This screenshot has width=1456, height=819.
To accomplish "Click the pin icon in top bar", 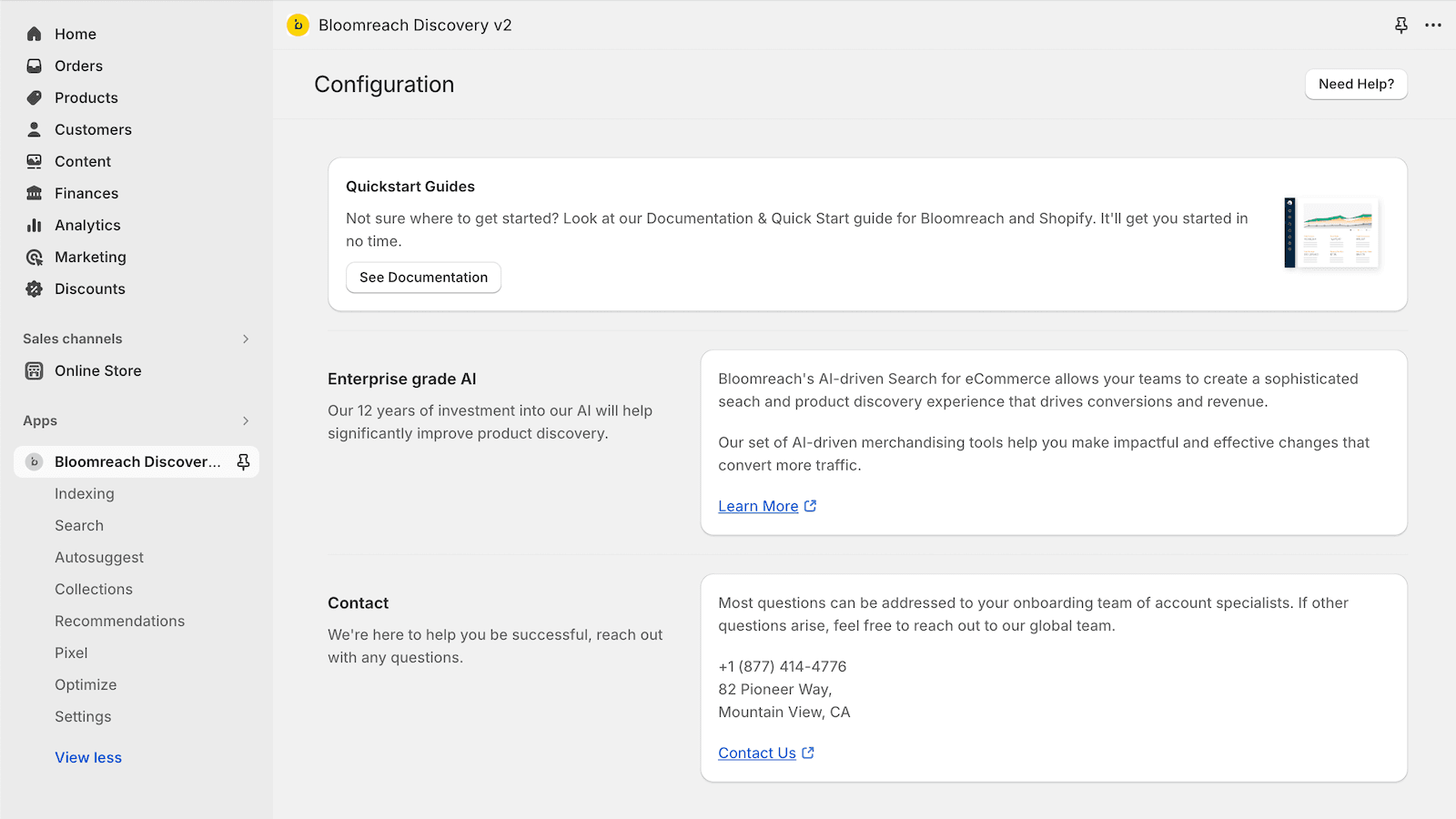I will 1401,25.
